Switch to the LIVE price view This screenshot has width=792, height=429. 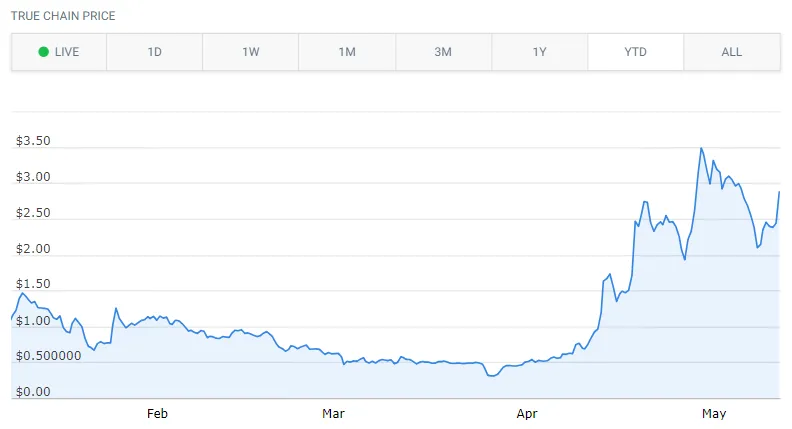(x=59, y=52)
